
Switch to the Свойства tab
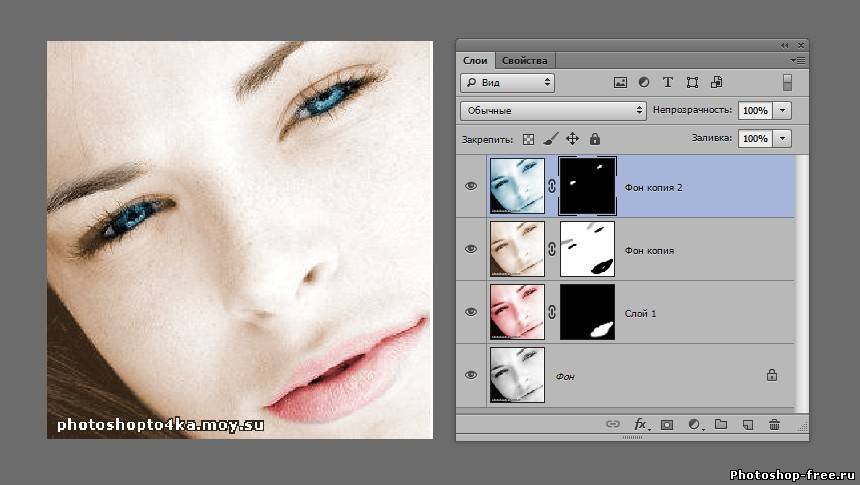525,60
